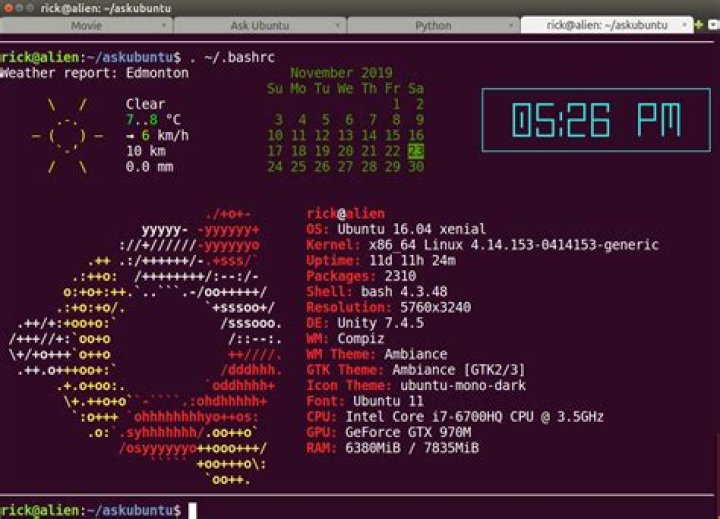Image resolution: width=720 pixels, height=519 pixels.
Task: Click the Resolution 5760x3240 value
Action: (x=435, y=307)
